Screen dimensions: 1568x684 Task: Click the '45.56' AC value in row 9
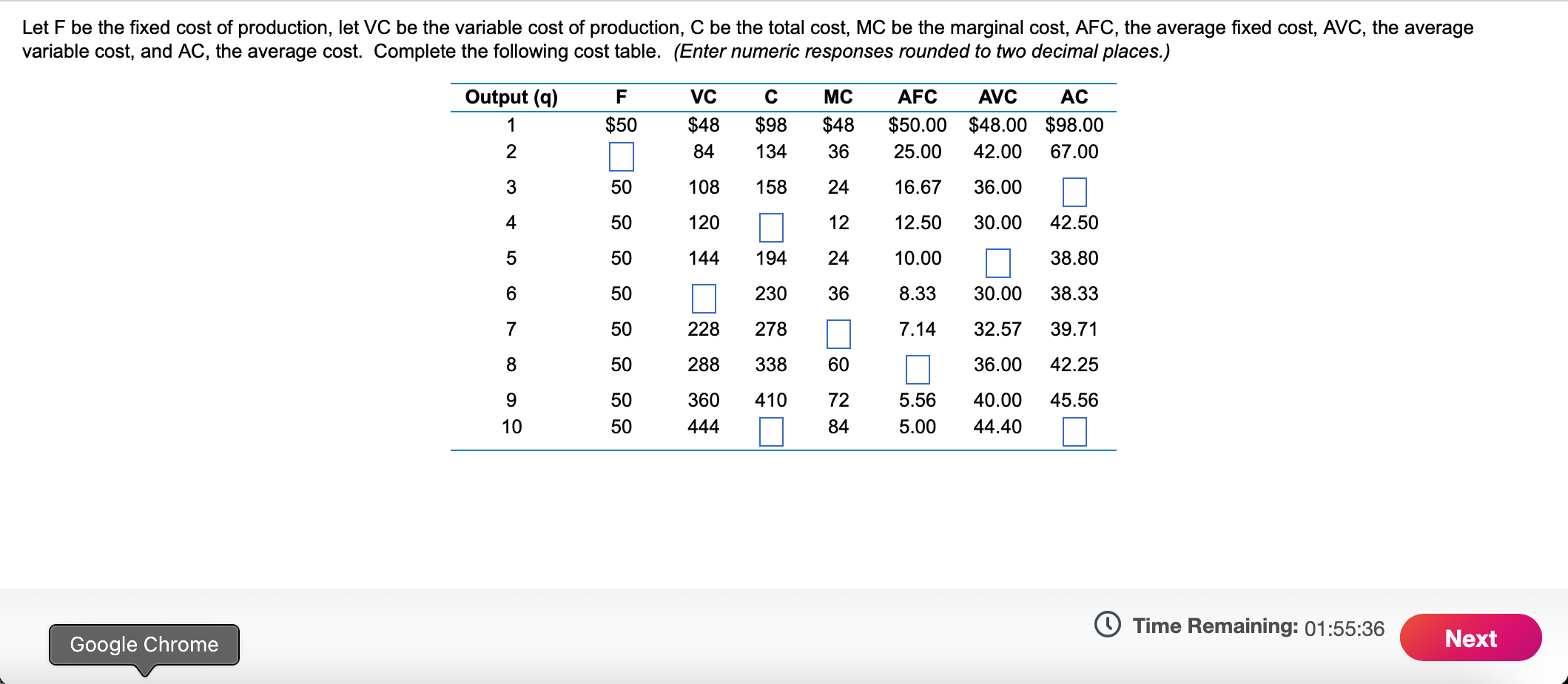(x=1074, y=400)
